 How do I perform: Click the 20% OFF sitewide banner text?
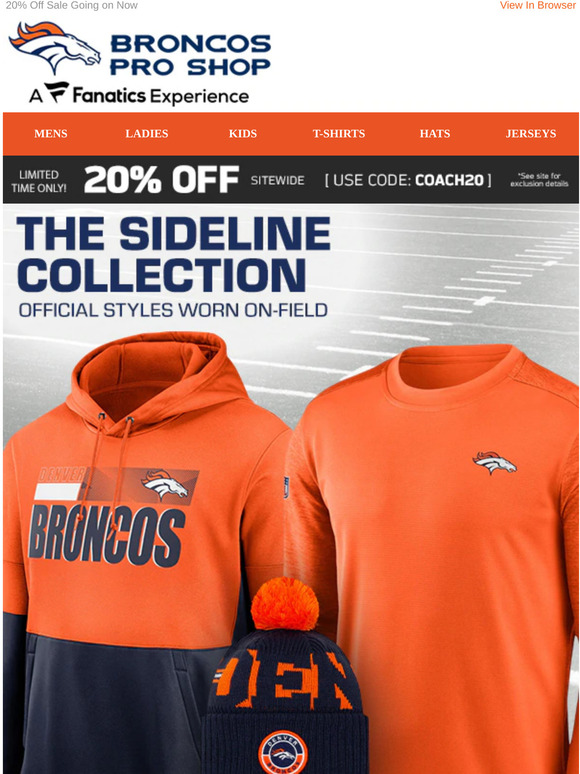[x=161, y=180]
